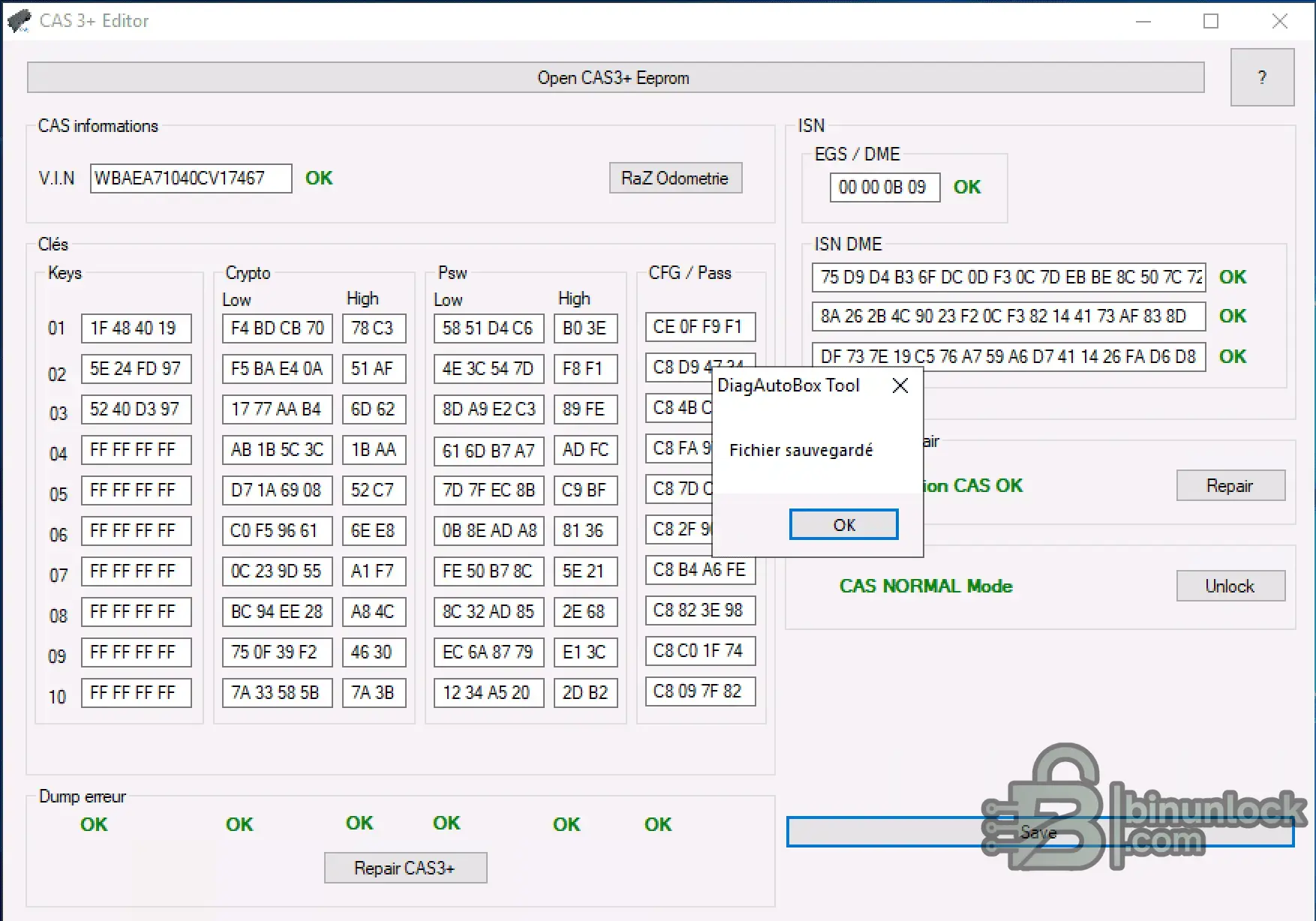The image size is (1316, 921).
Task: Select Psw Low field 61 6D B7 A7
Action: [x=488, y=451]
